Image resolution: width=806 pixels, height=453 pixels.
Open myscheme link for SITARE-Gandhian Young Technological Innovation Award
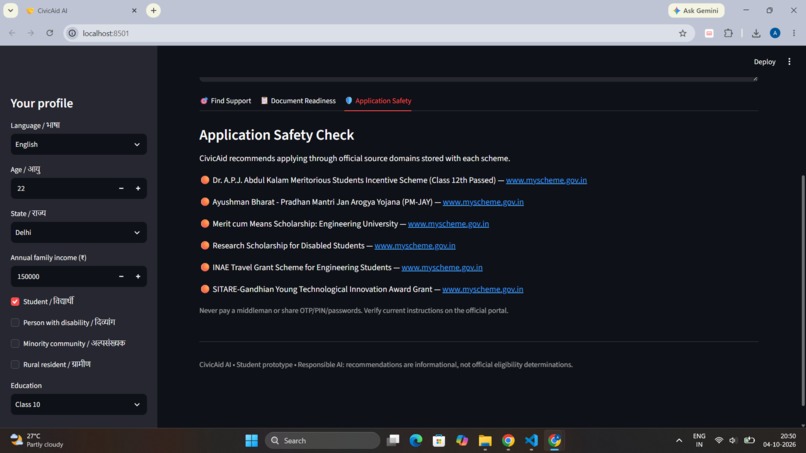click(483, 289)
